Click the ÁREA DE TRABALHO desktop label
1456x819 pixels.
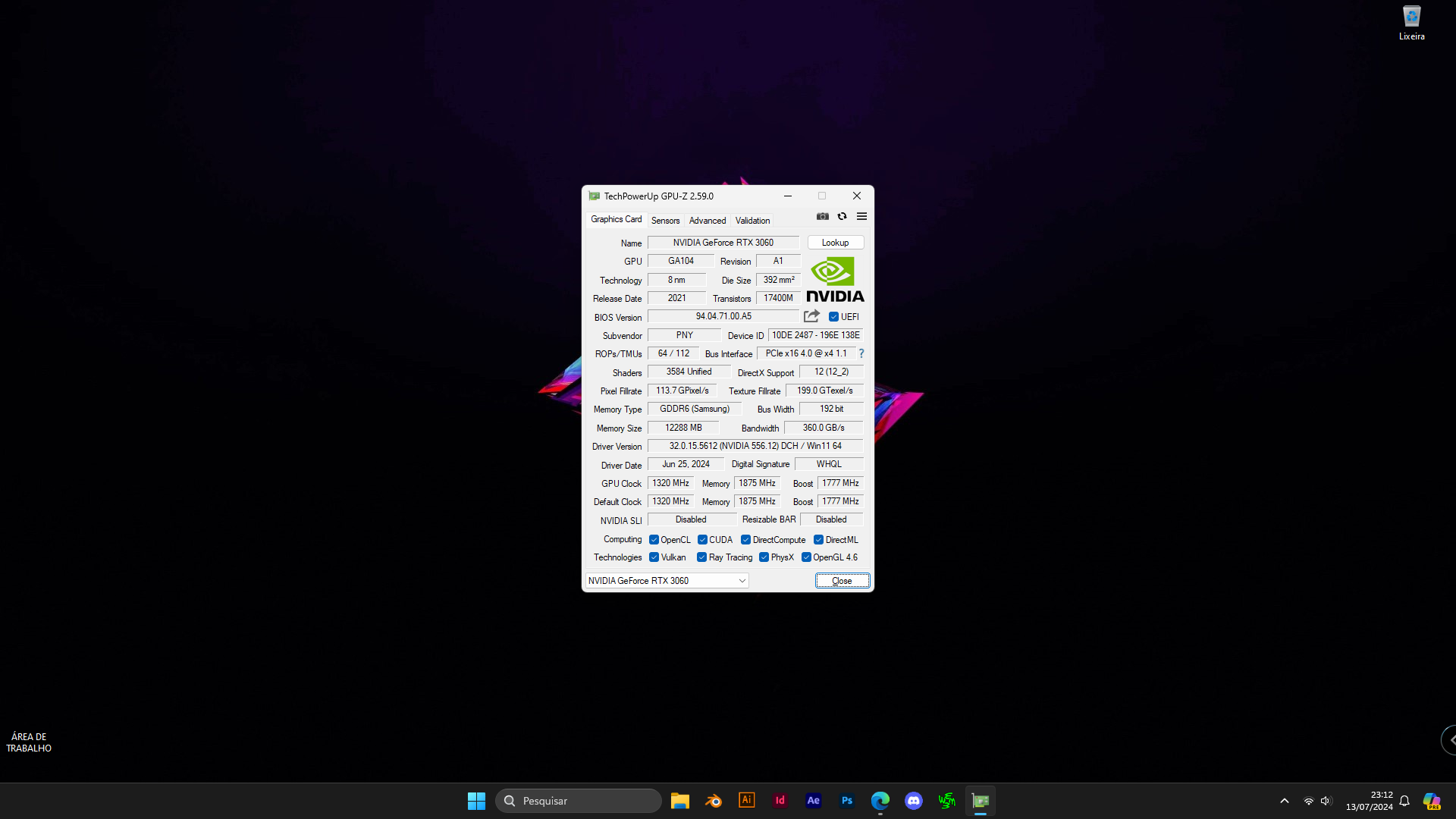(29, 742)
